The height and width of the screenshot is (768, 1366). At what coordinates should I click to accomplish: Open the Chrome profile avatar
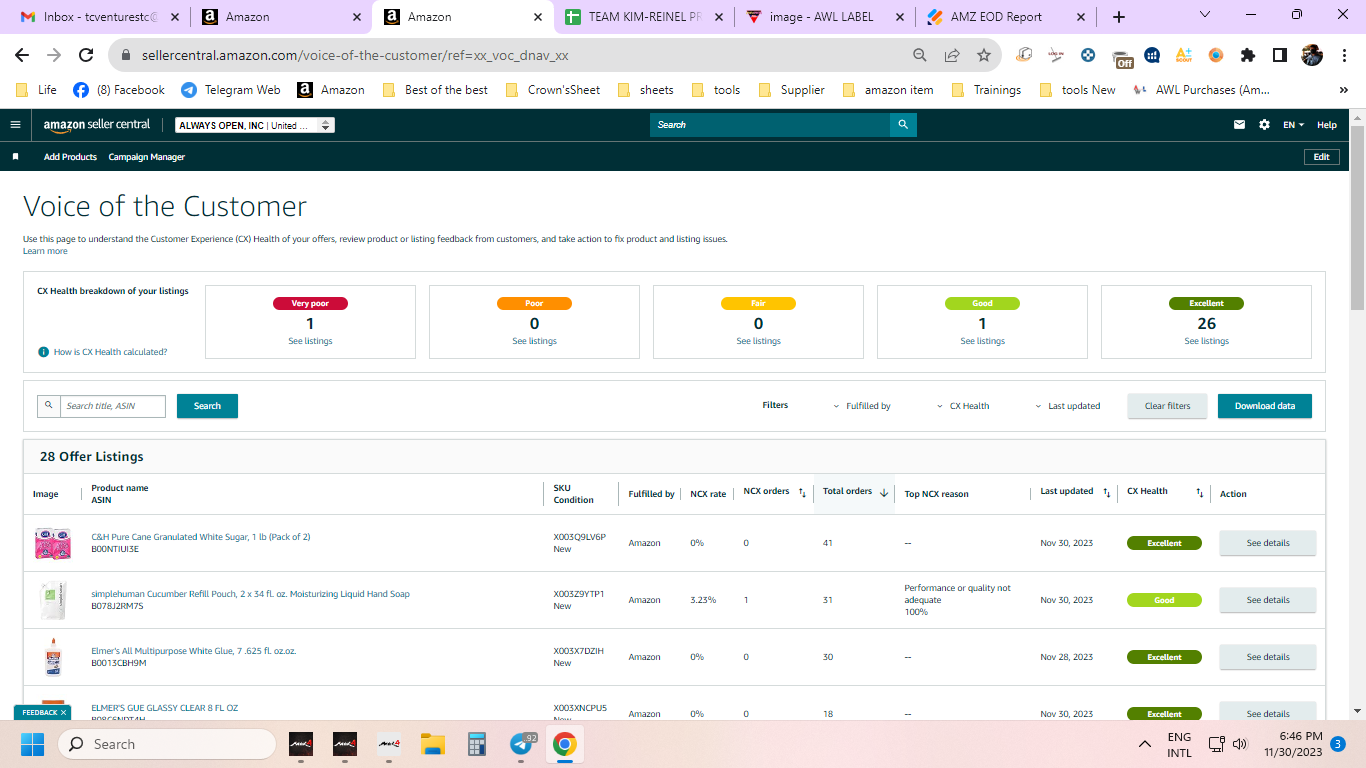coord(1312,55)
